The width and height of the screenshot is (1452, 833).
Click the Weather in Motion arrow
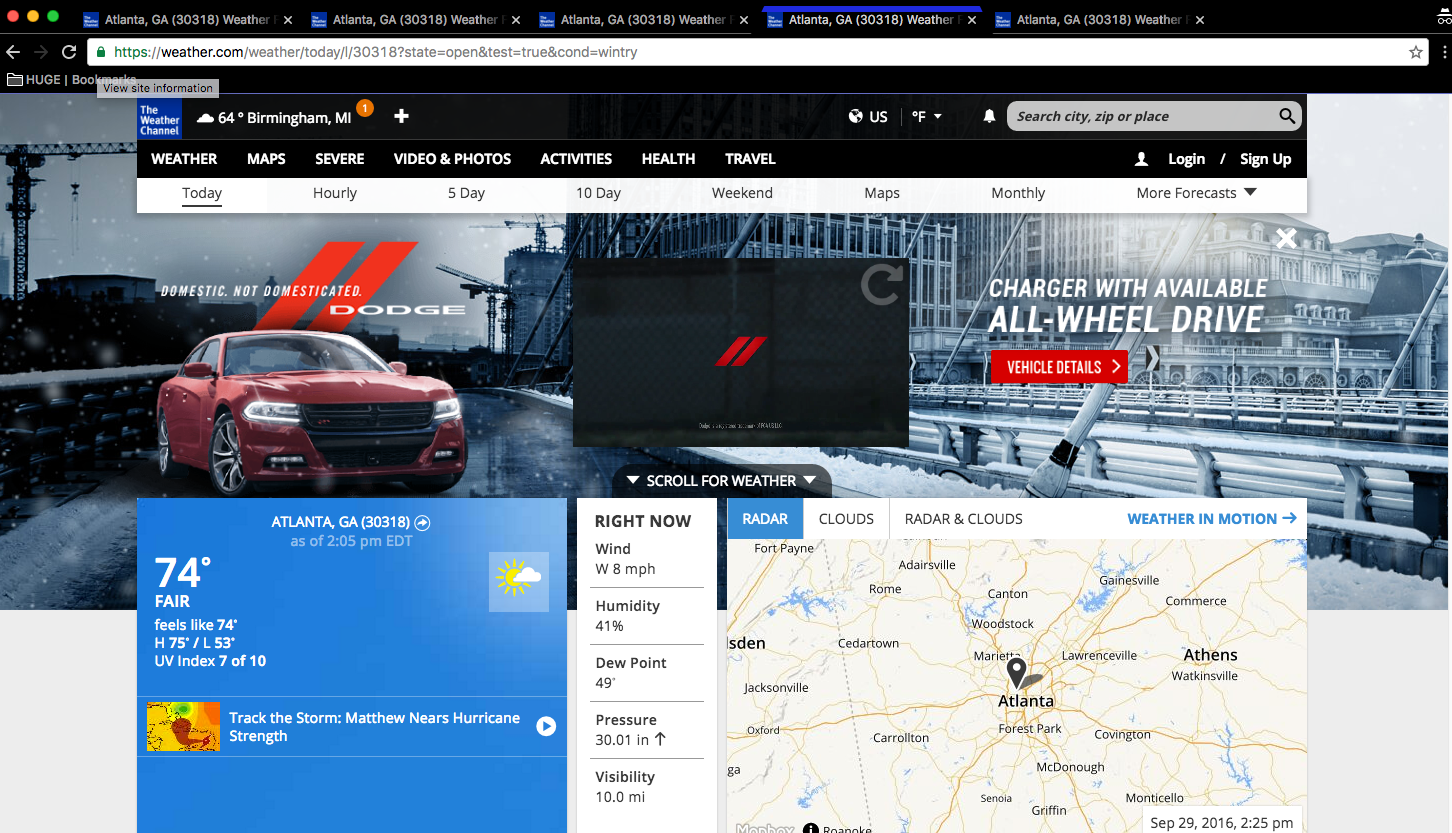1289,518
